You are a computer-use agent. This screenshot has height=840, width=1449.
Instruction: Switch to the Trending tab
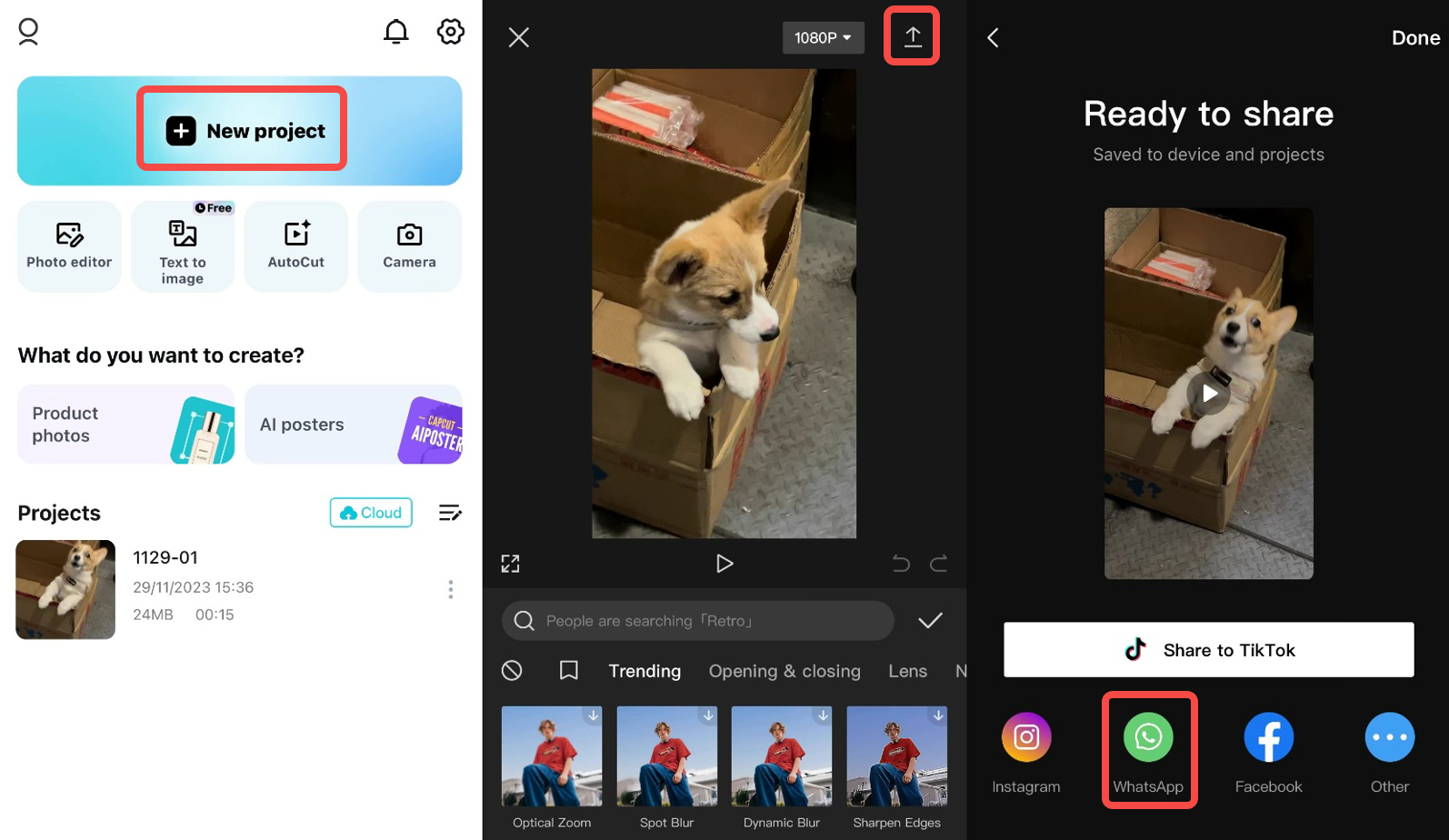click(645, 671)
